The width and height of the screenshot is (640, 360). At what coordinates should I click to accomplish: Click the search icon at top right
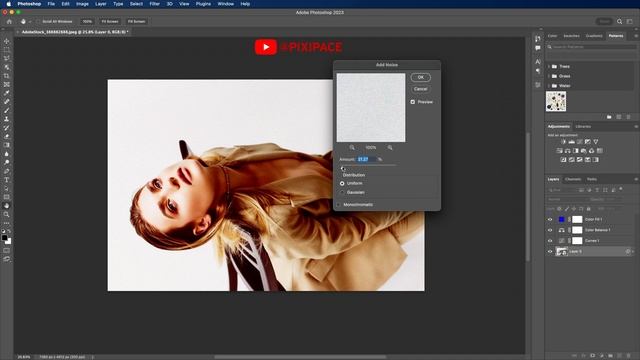(x=620, y=21)
